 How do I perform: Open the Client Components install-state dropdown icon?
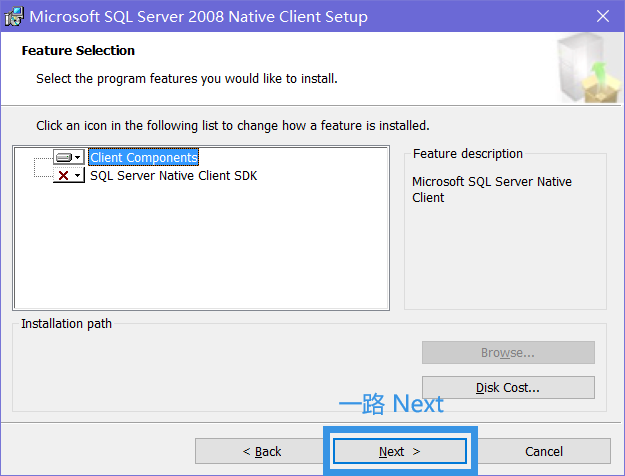tap(69, 157)
